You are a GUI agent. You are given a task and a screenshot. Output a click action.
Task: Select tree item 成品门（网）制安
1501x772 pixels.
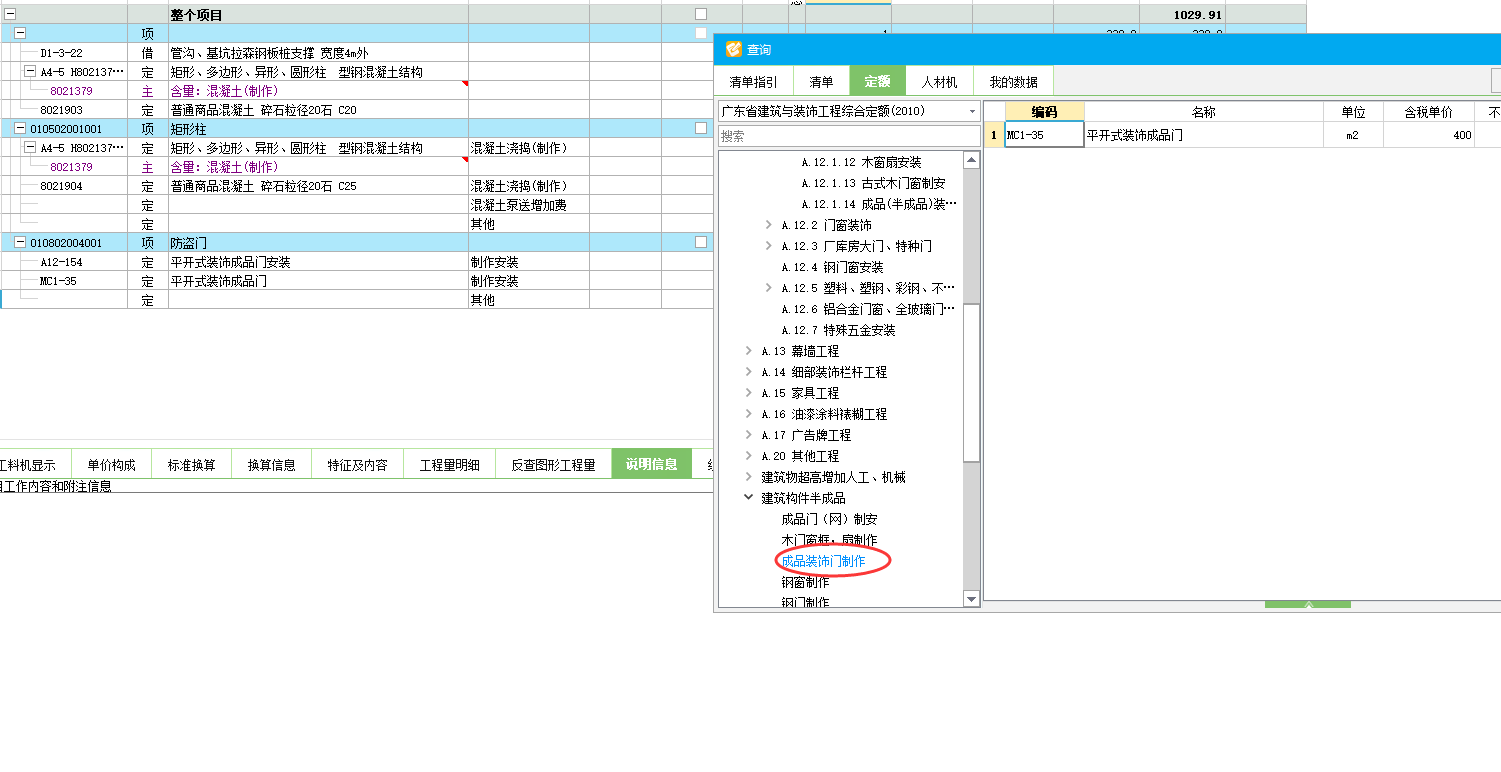click(829, 519)
